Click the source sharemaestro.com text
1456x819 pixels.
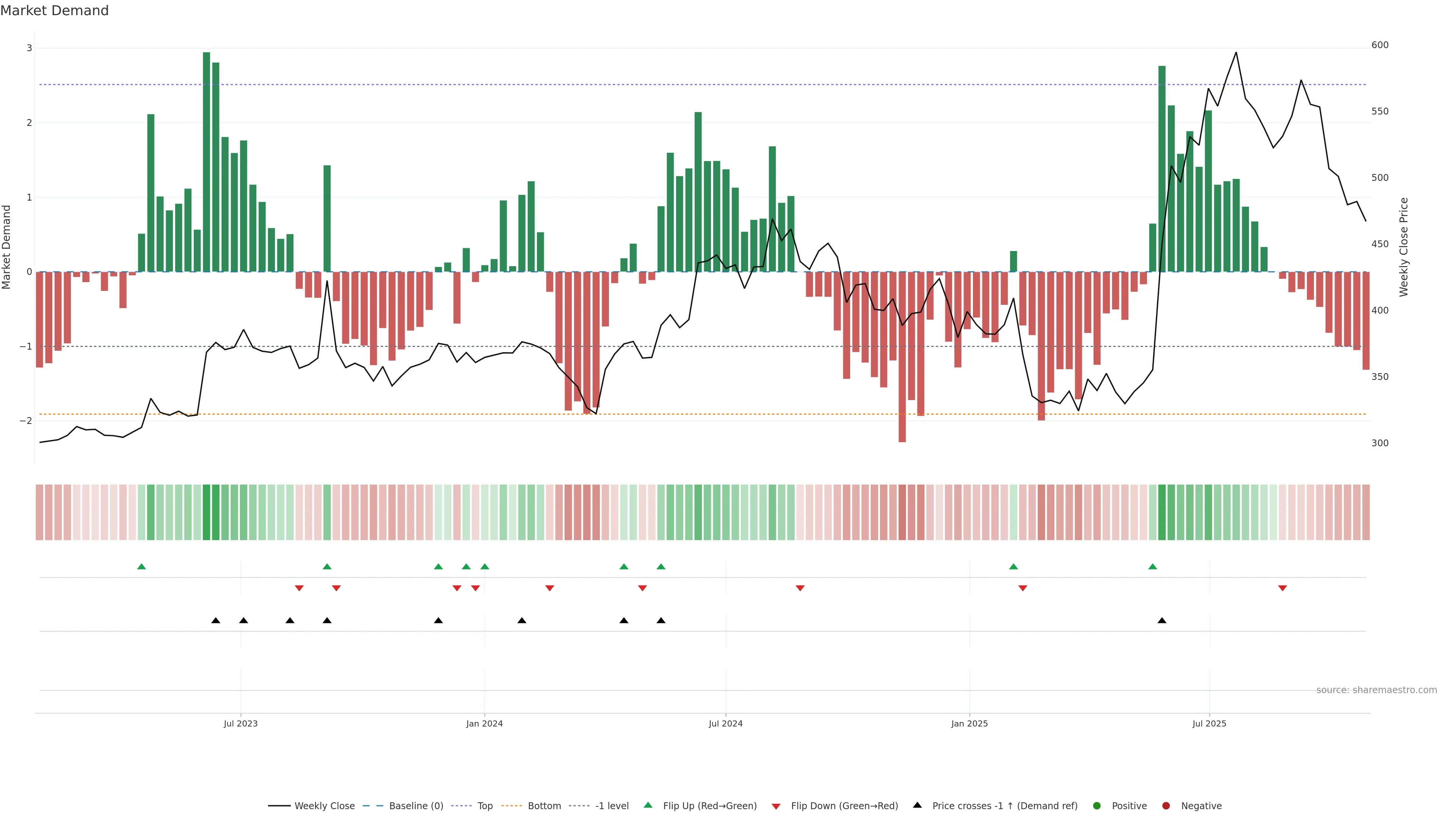point(1376,690)
